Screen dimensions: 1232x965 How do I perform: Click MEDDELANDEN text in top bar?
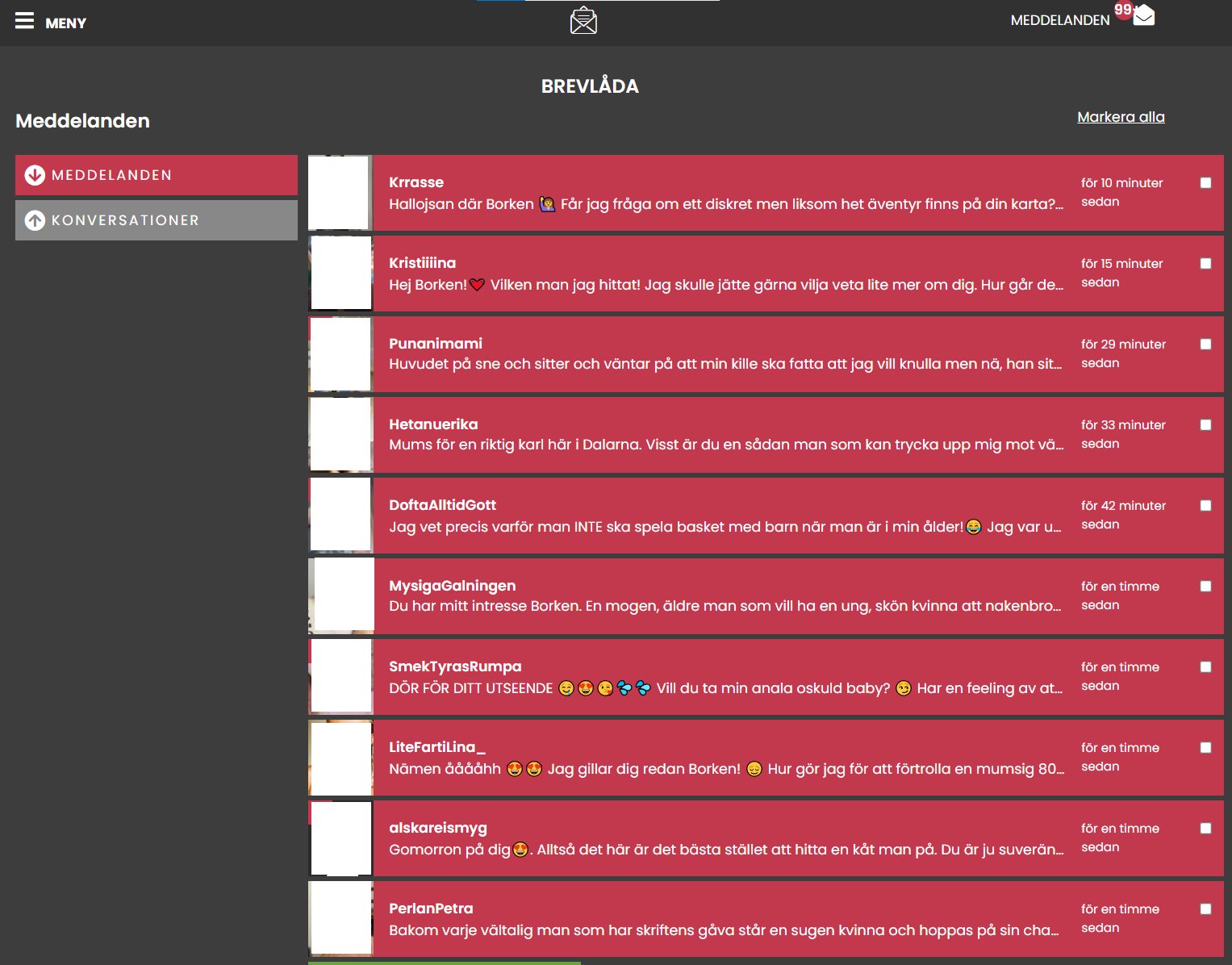[x=1060, y=20]
